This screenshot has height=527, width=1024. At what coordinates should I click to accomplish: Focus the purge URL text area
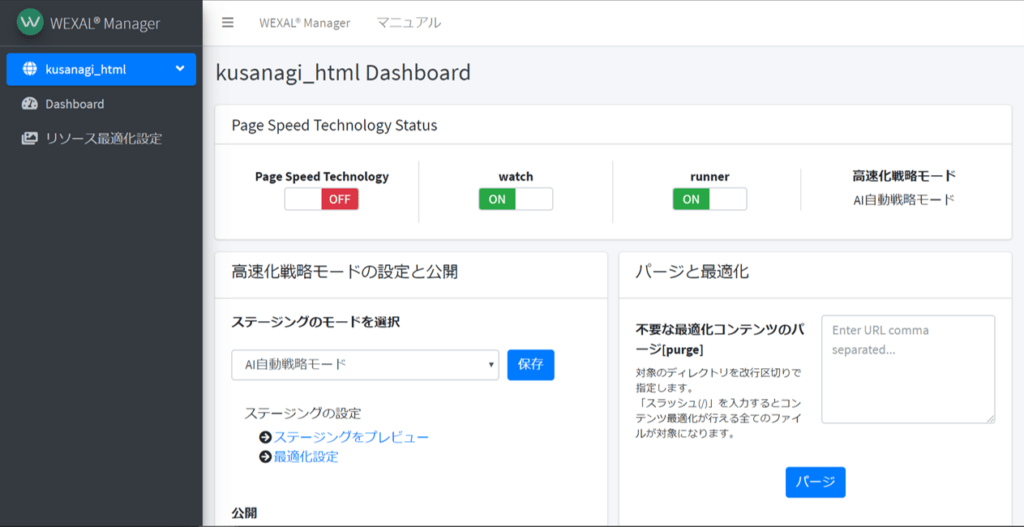908,370
